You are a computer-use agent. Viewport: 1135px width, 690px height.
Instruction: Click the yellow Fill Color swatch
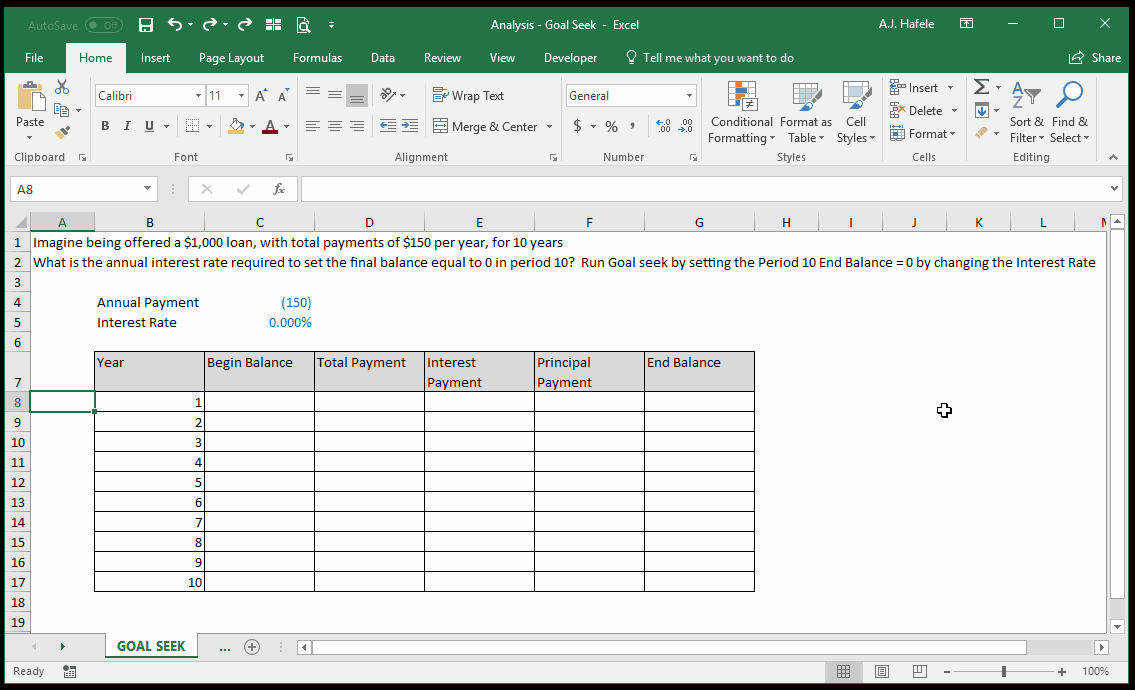click(x=236, y=126)
